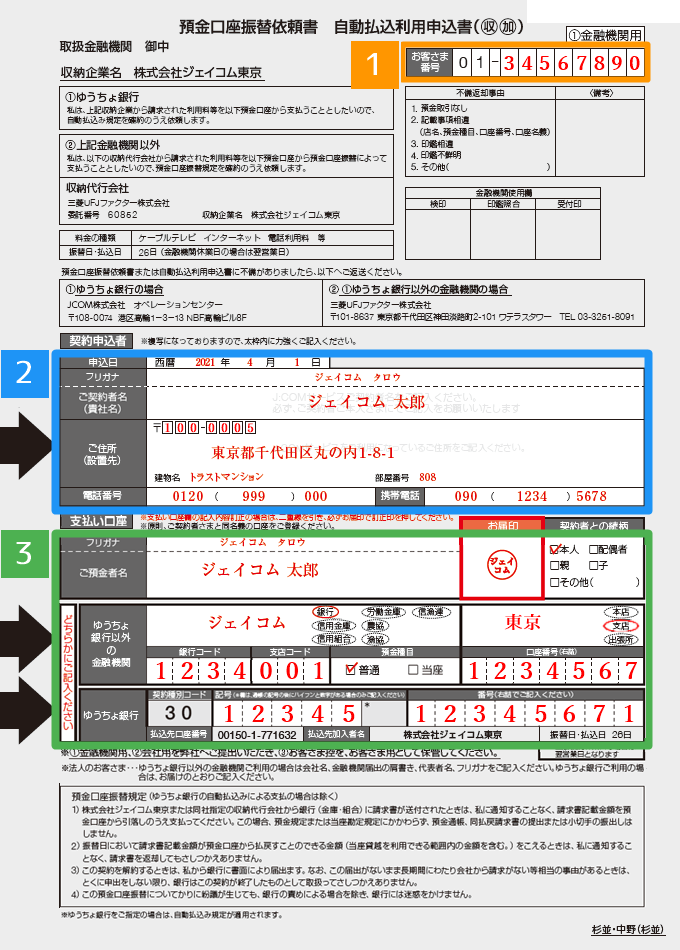This screenshot has width=680, height=950.
Task: Click 払込先加入者名 value 株式会社ジェイコム東京
Action: coord(453,734)
